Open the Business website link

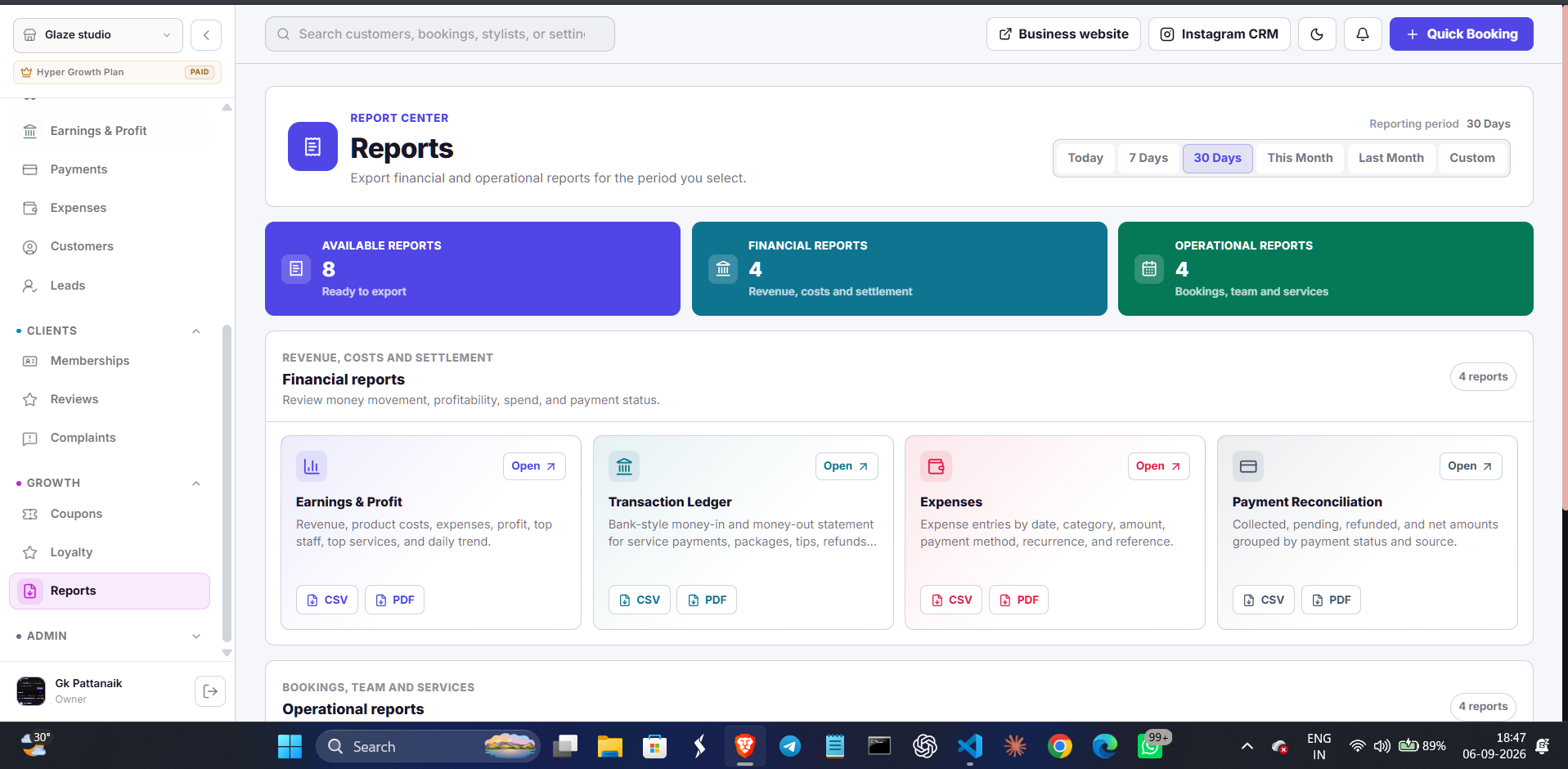[1063, 34]
